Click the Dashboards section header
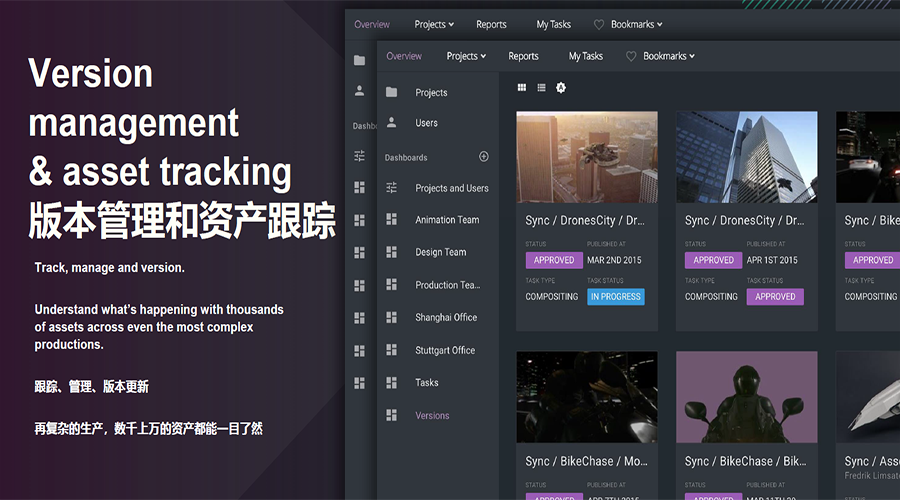Image resolution: width=900 pixels, height=500 pixels. coord(406,157)
